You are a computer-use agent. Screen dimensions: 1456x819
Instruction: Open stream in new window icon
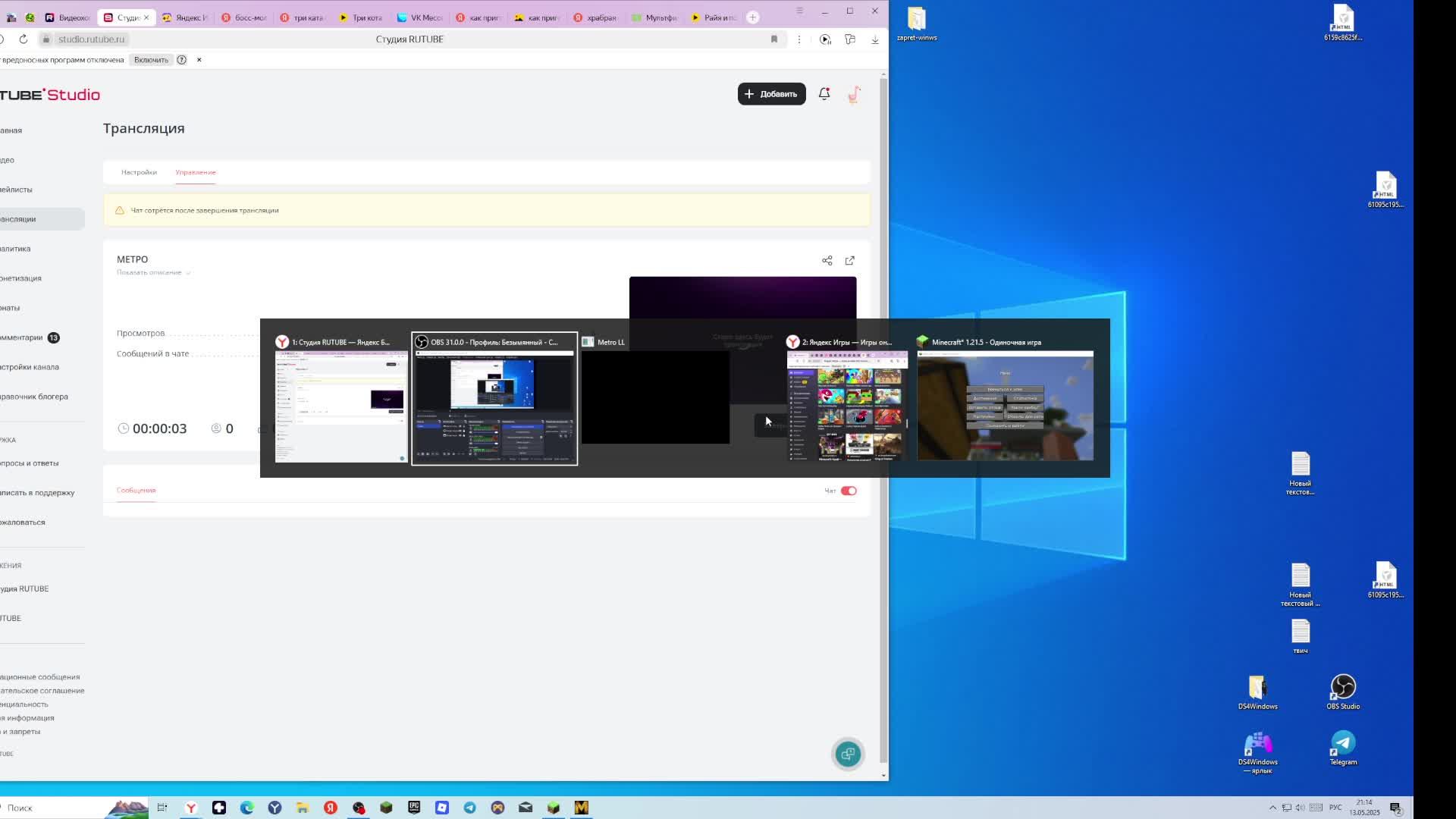click(850, 261)
